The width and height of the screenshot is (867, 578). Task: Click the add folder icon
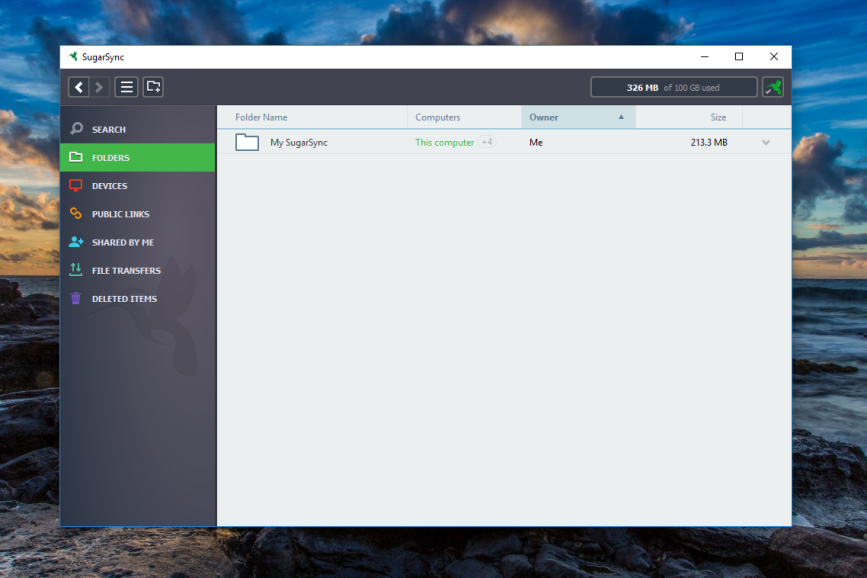pos(153,87)
